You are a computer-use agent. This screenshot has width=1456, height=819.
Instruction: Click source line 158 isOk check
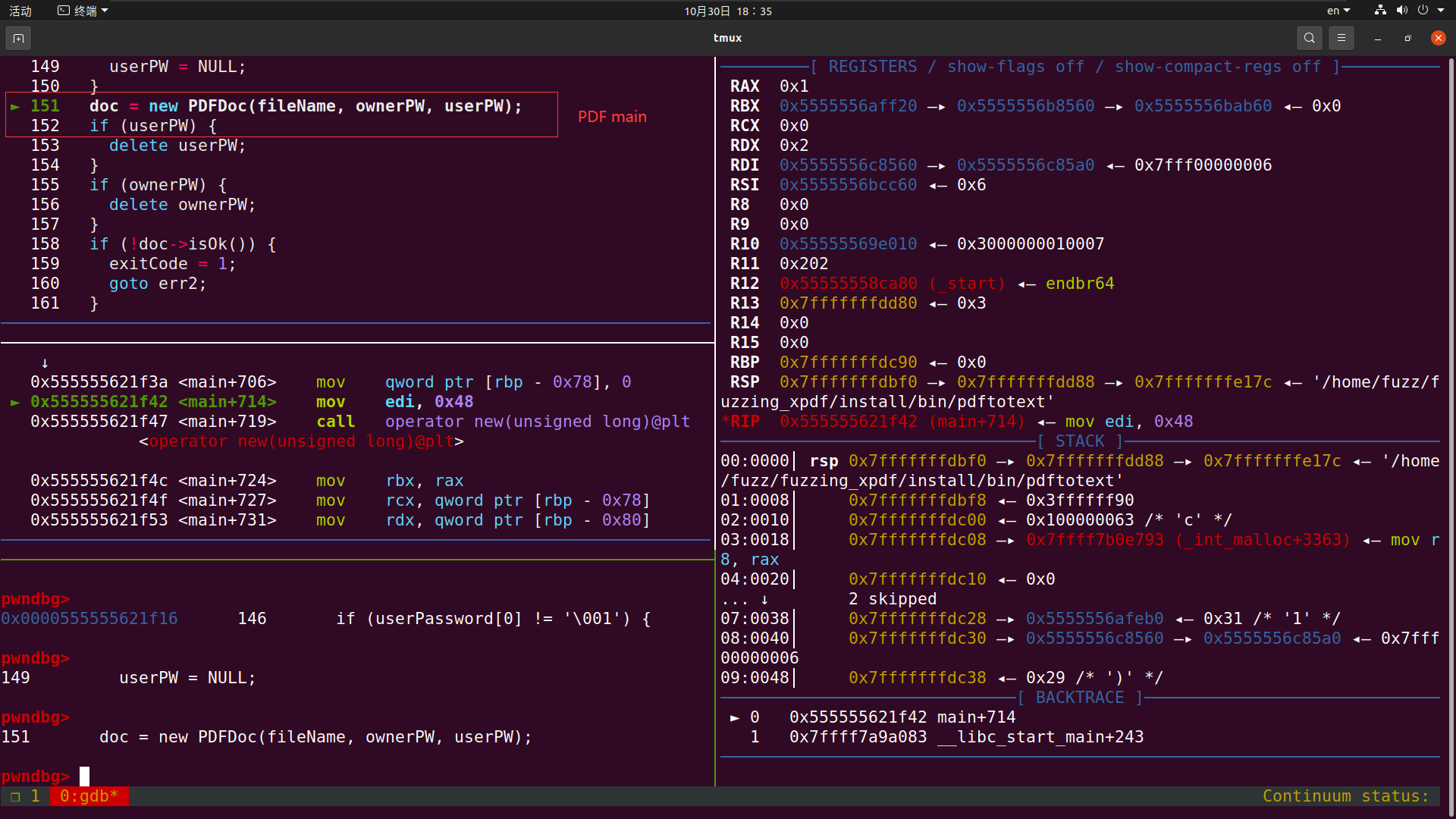pyautogui.click(x=153, y=244)
